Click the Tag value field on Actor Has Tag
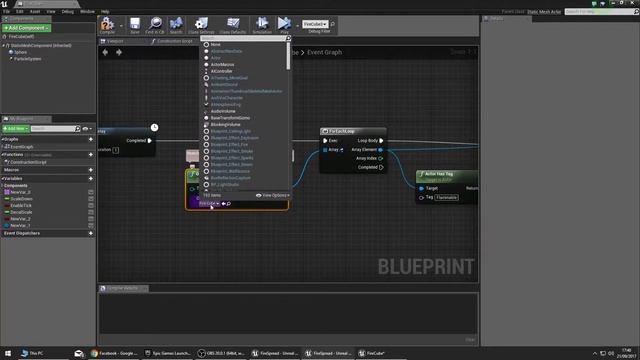This screenshot has width=640, height=360. coord(446,198)
